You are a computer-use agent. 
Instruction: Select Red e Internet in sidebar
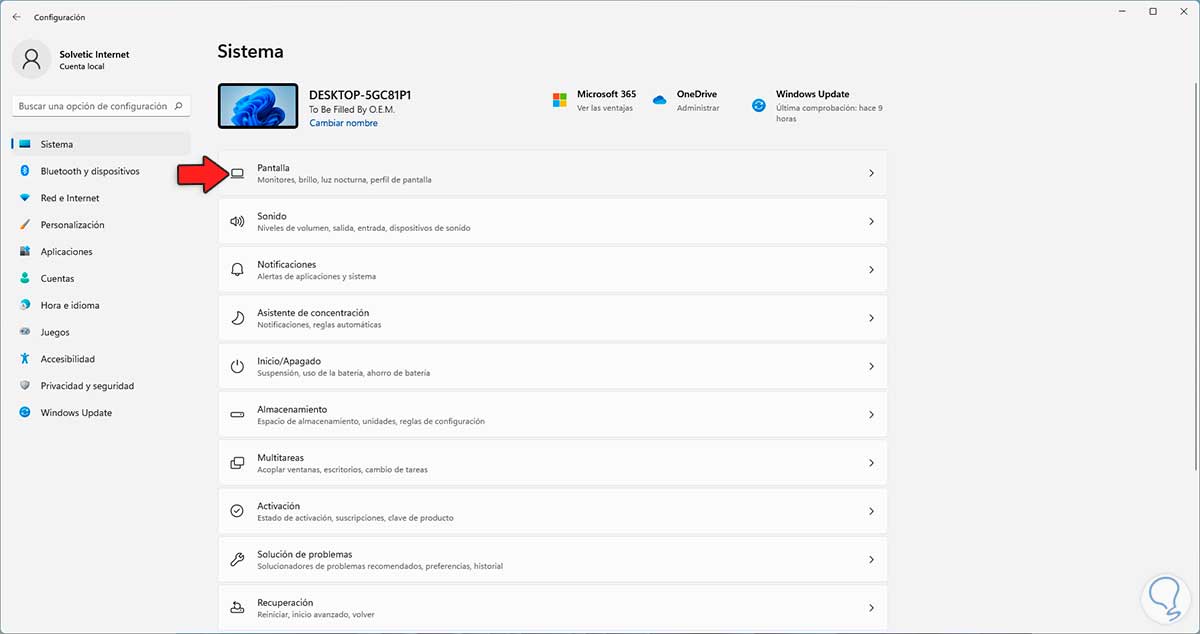point(70,198)
